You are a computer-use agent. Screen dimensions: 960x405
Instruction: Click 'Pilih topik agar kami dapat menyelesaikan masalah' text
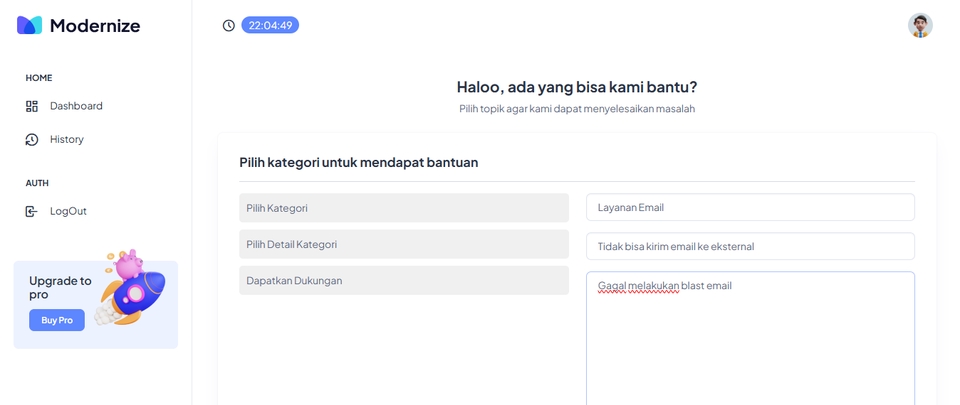[x=577, y=109]
